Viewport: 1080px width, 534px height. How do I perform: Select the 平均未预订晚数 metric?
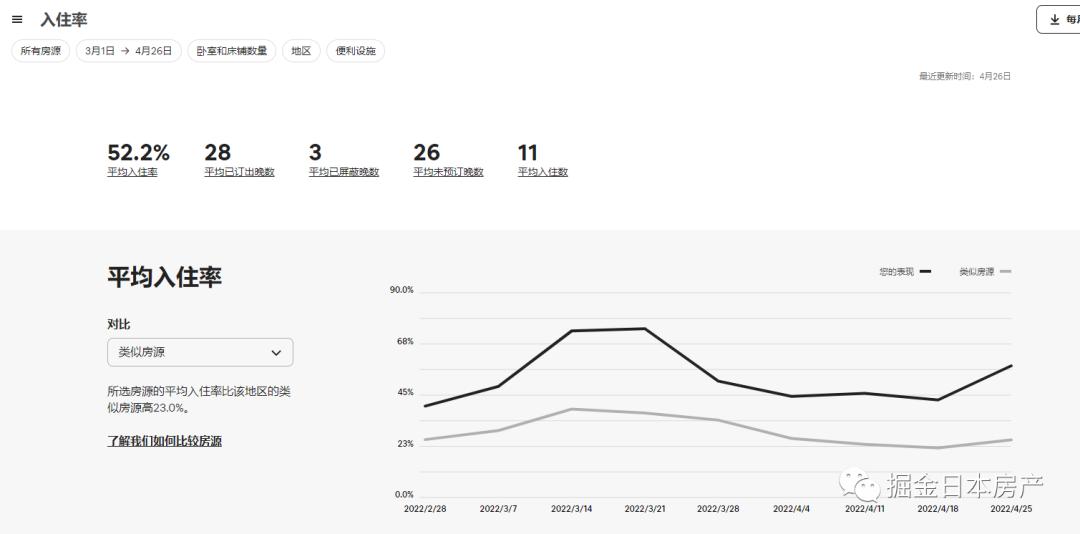coord(448,172)
